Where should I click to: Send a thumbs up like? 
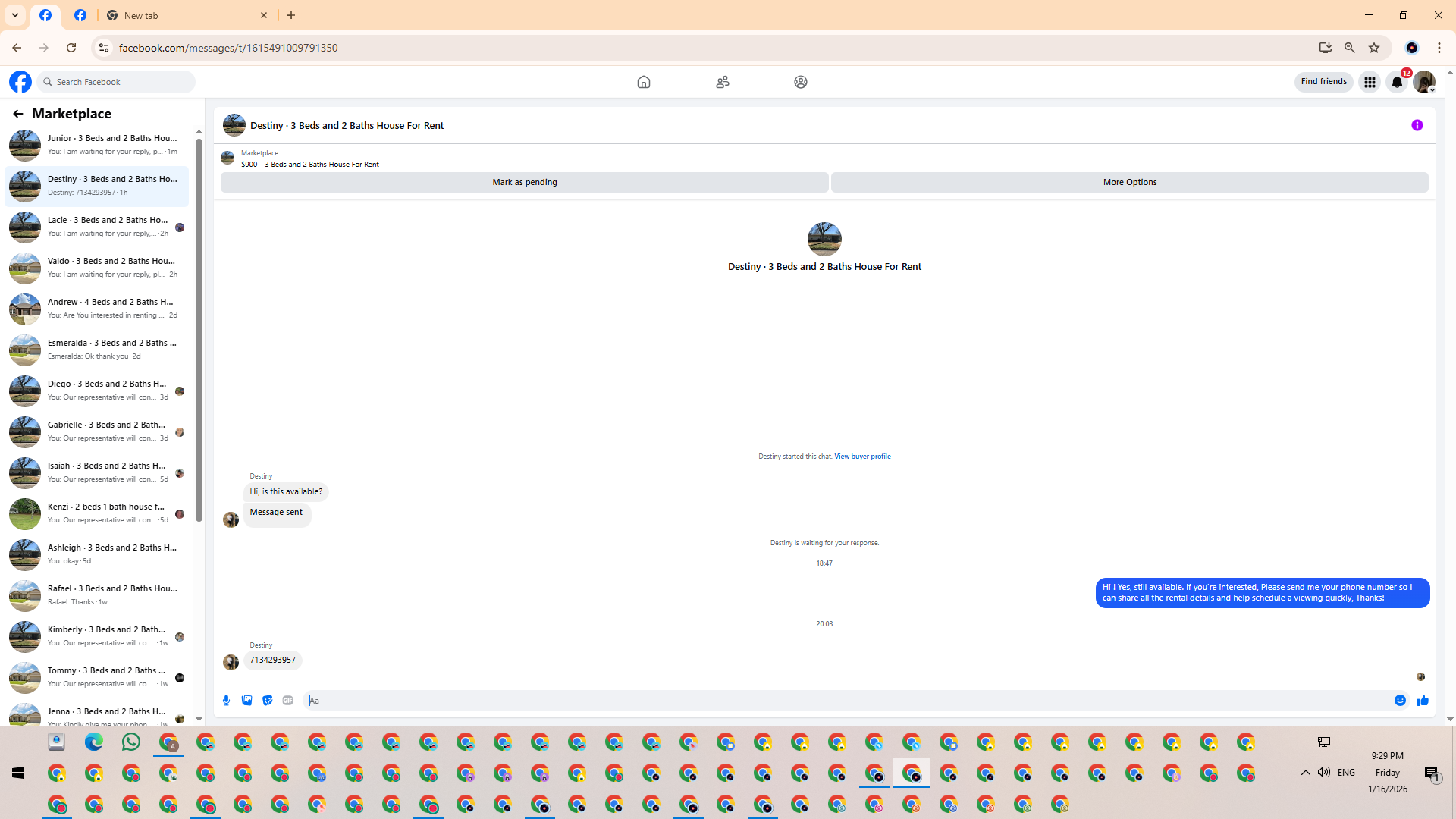[1423, 701]
